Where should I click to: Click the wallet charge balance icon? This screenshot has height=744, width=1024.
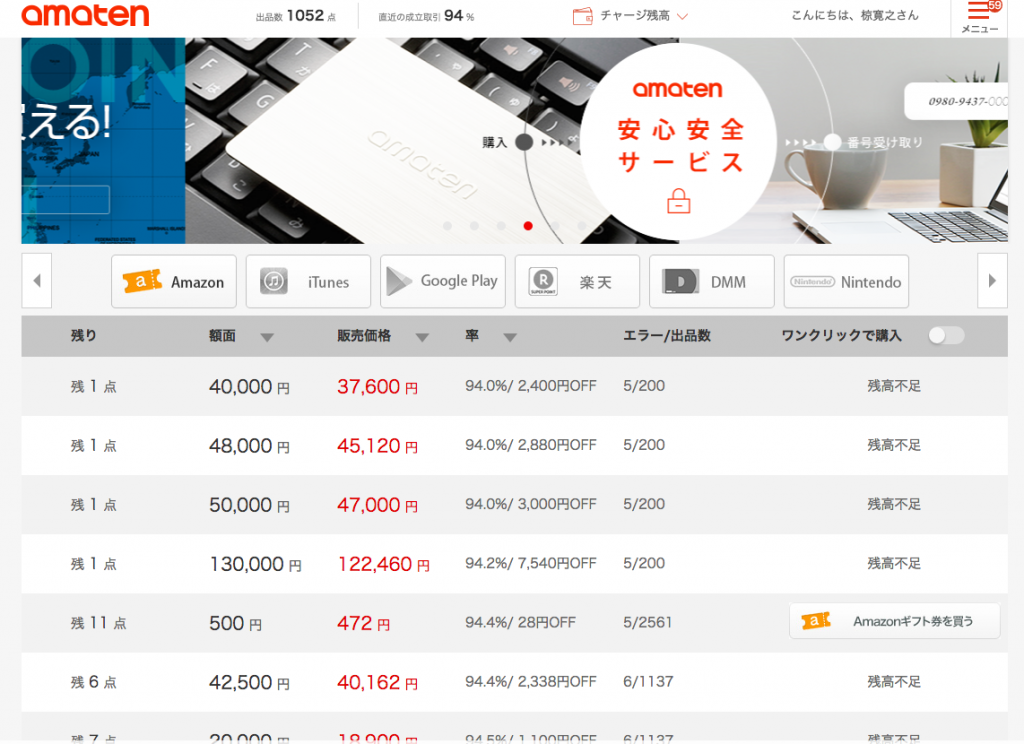coord(582,16)
